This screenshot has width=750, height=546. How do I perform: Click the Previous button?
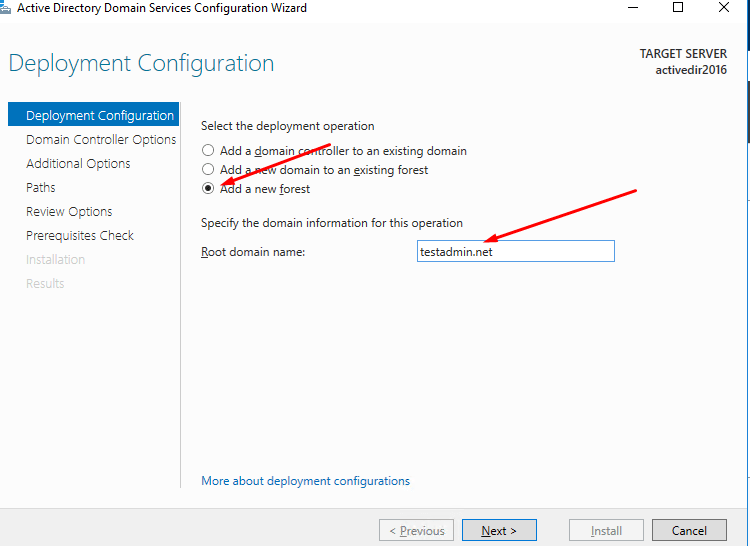pyautogui.click(x=416, y=531)
